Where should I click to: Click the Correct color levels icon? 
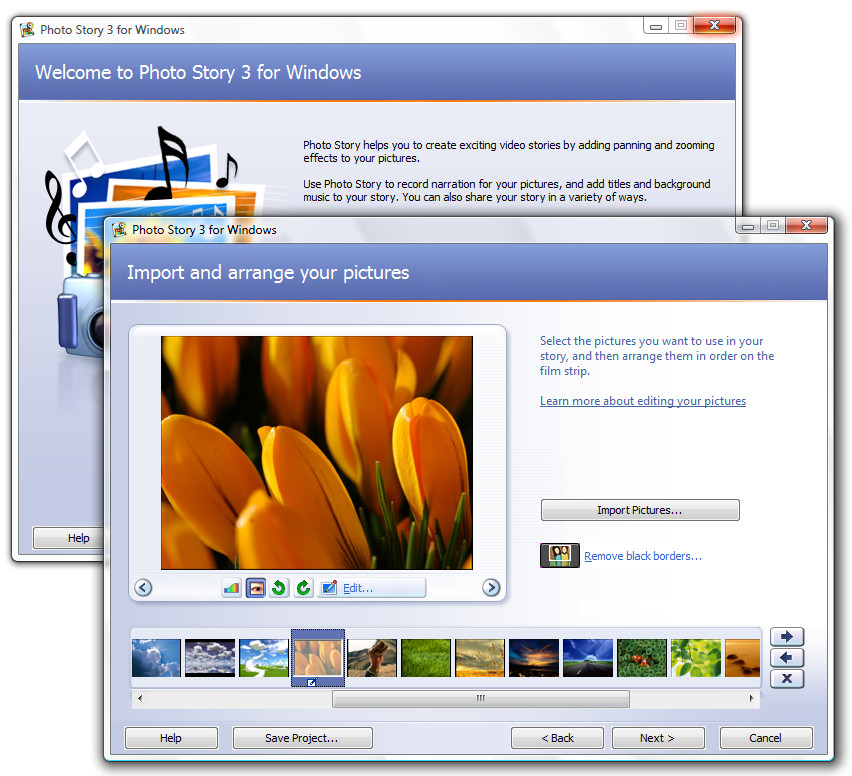pyautogui.click(x=231, y=588)
